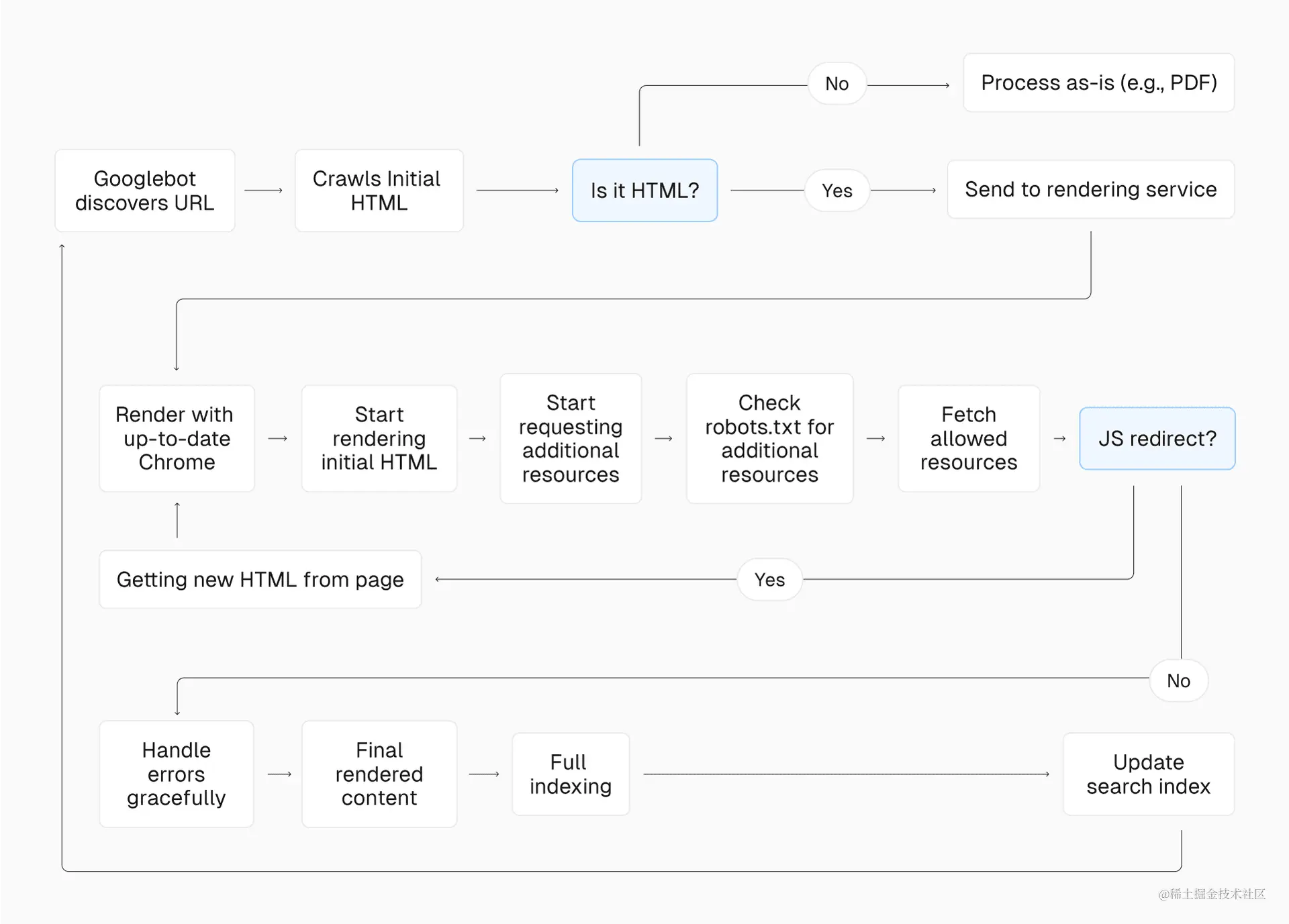Click the No label below JS redirect

tap(1178, 680)
